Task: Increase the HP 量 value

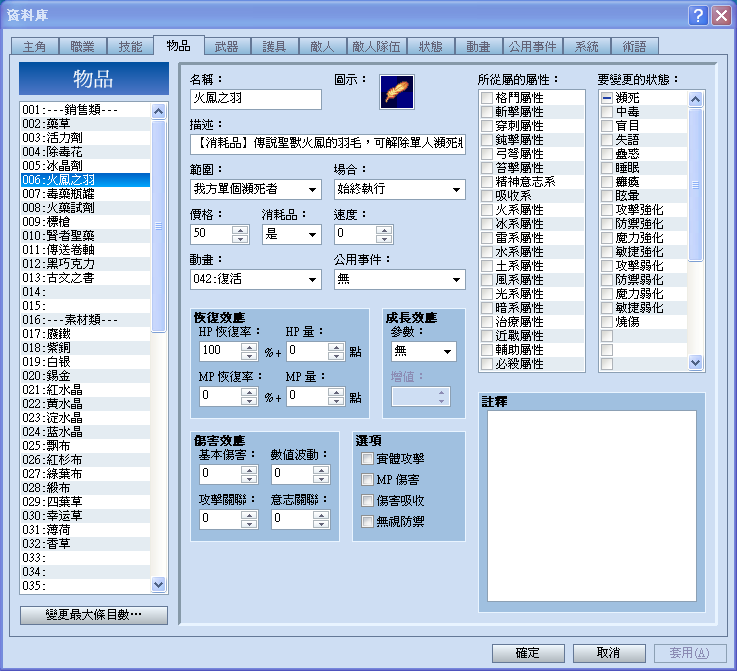Action: pos(336,347)
